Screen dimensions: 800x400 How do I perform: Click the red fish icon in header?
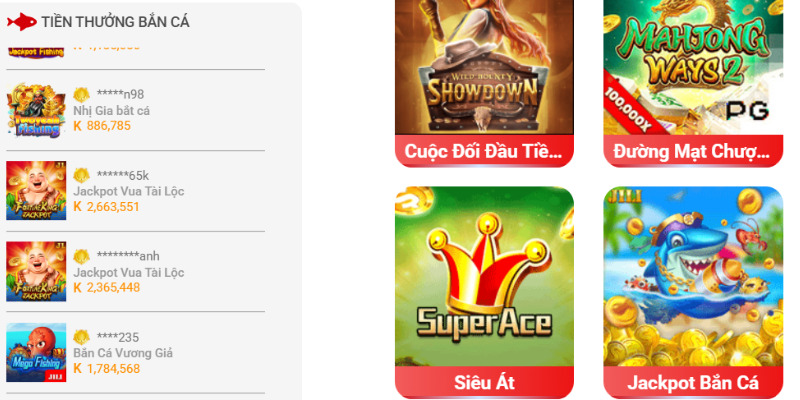pos(22,21)
